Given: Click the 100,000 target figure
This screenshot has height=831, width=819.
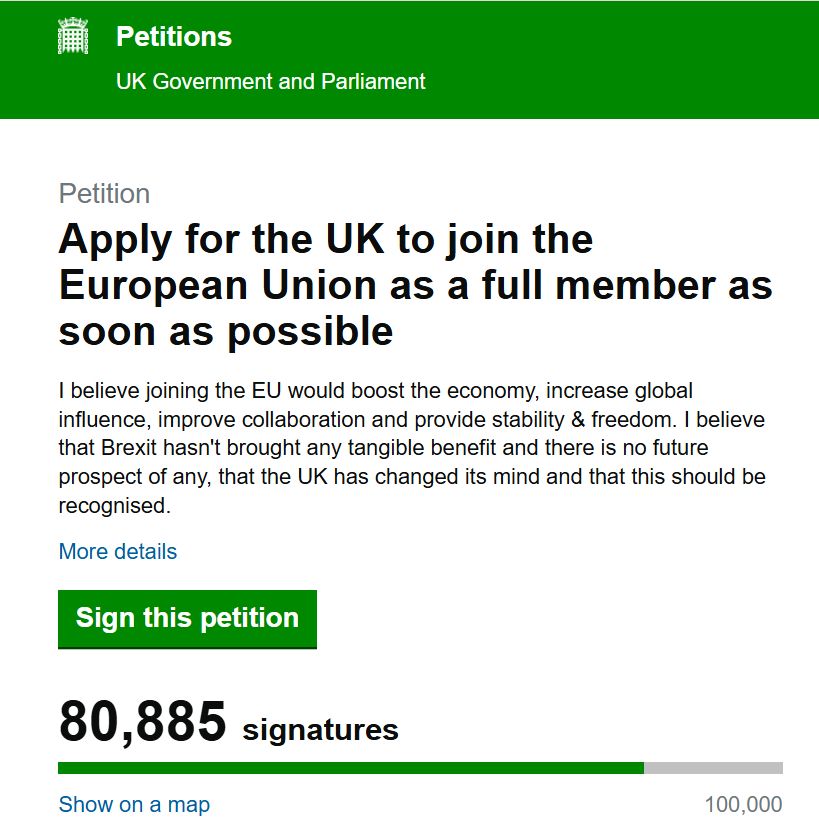Looking at the screenshot, I should tap(743, 805).
